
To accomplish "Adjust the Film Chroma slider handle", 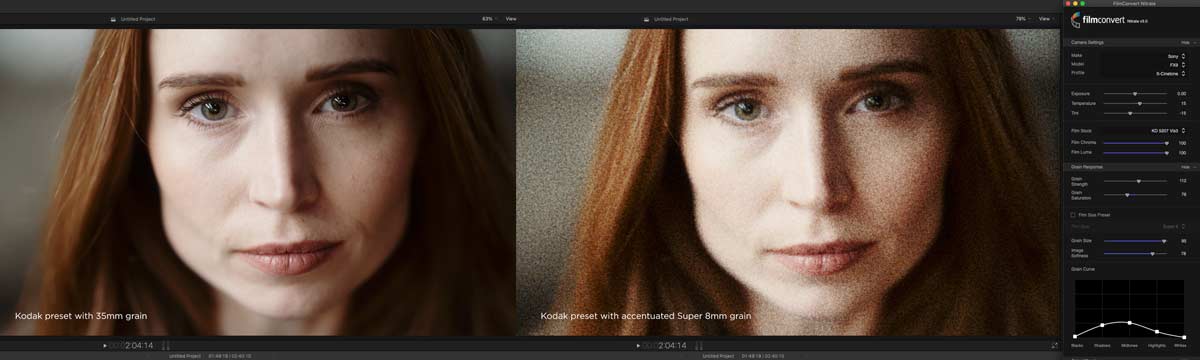I will point(1166,142).
